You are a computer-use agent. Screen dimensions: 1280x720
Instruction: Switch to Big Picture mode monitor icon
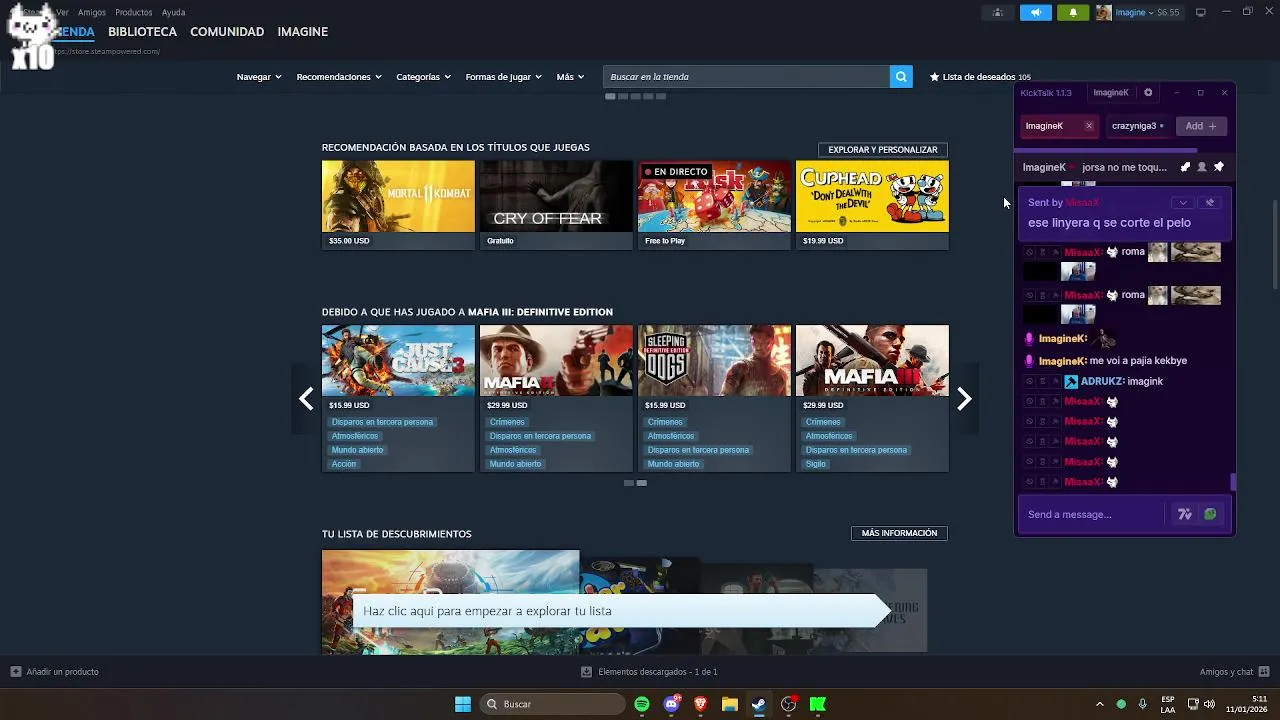point(1201,12)
